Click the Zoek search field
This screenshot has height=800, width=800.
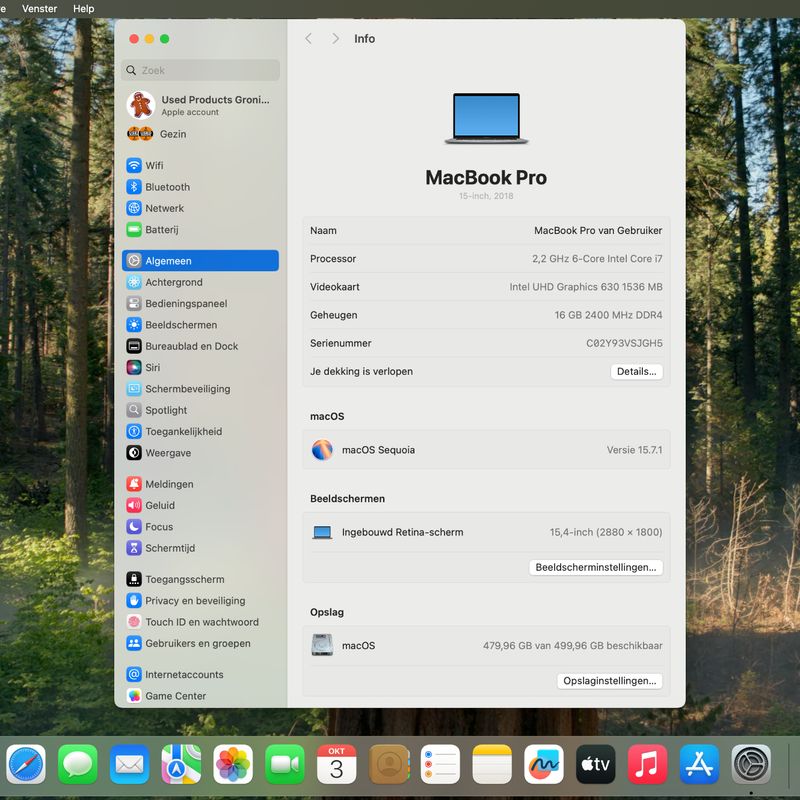200,71
